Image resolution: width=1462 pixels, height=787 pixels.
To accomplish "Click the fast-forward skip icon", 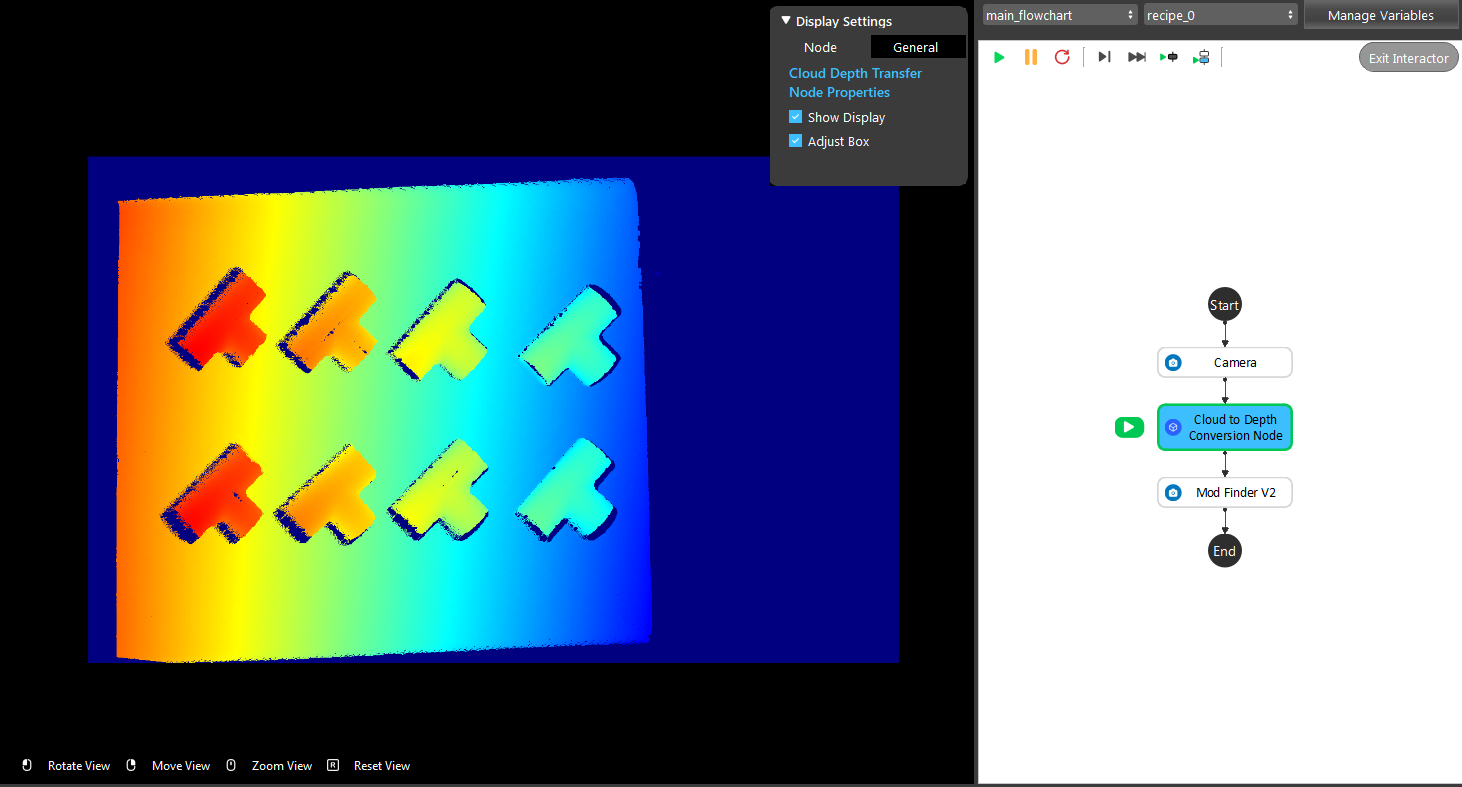I will point(1136,57).
